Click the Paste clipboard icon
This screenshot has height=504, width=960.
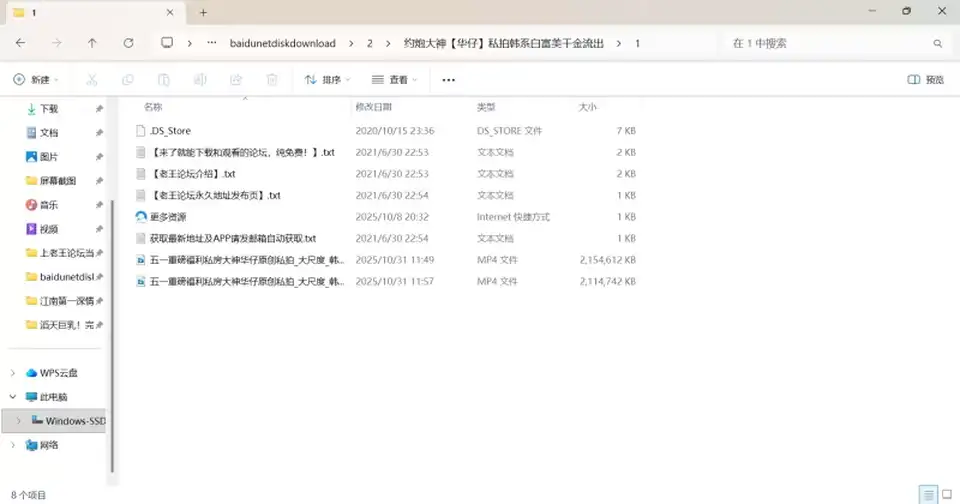[x=163, y=80]
